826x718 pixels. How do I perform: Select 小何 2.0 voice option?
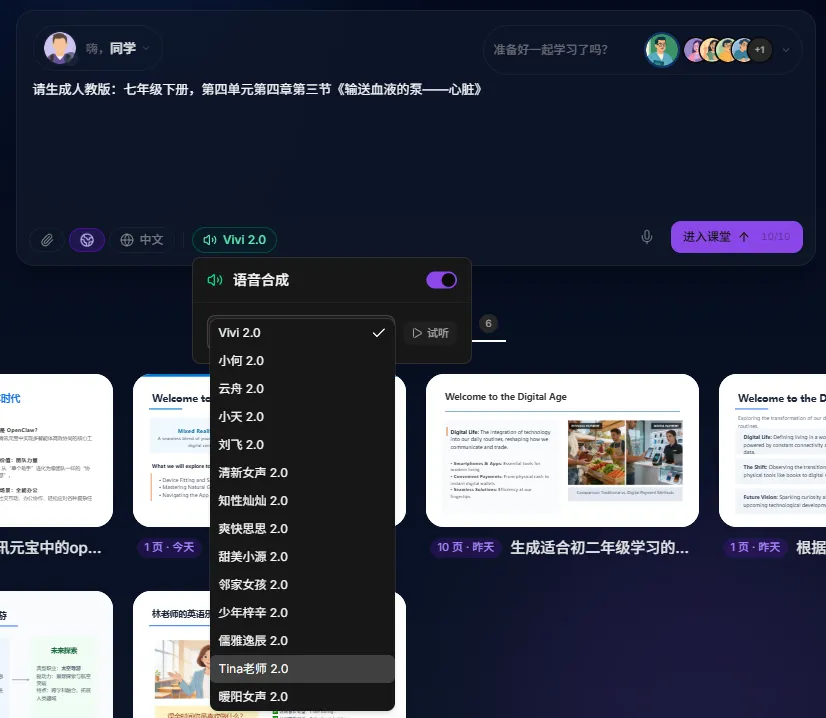coord(302,361)
